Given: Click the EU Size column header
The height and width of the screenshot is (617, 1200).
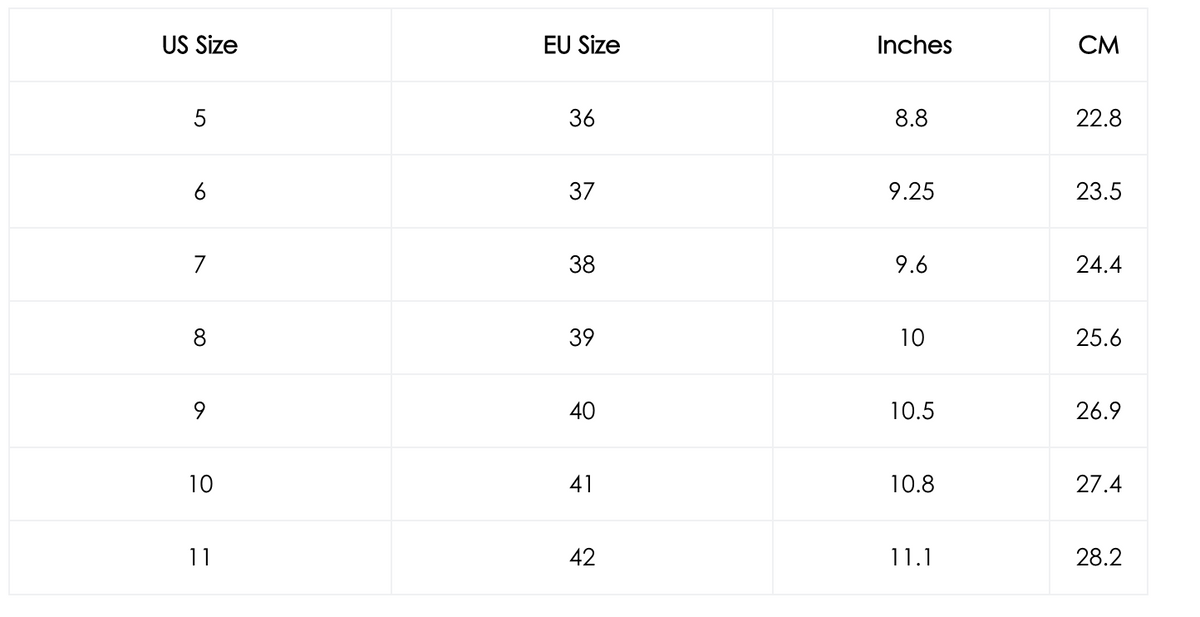Looking at the screenshot, I should click(x=581, y=45).
